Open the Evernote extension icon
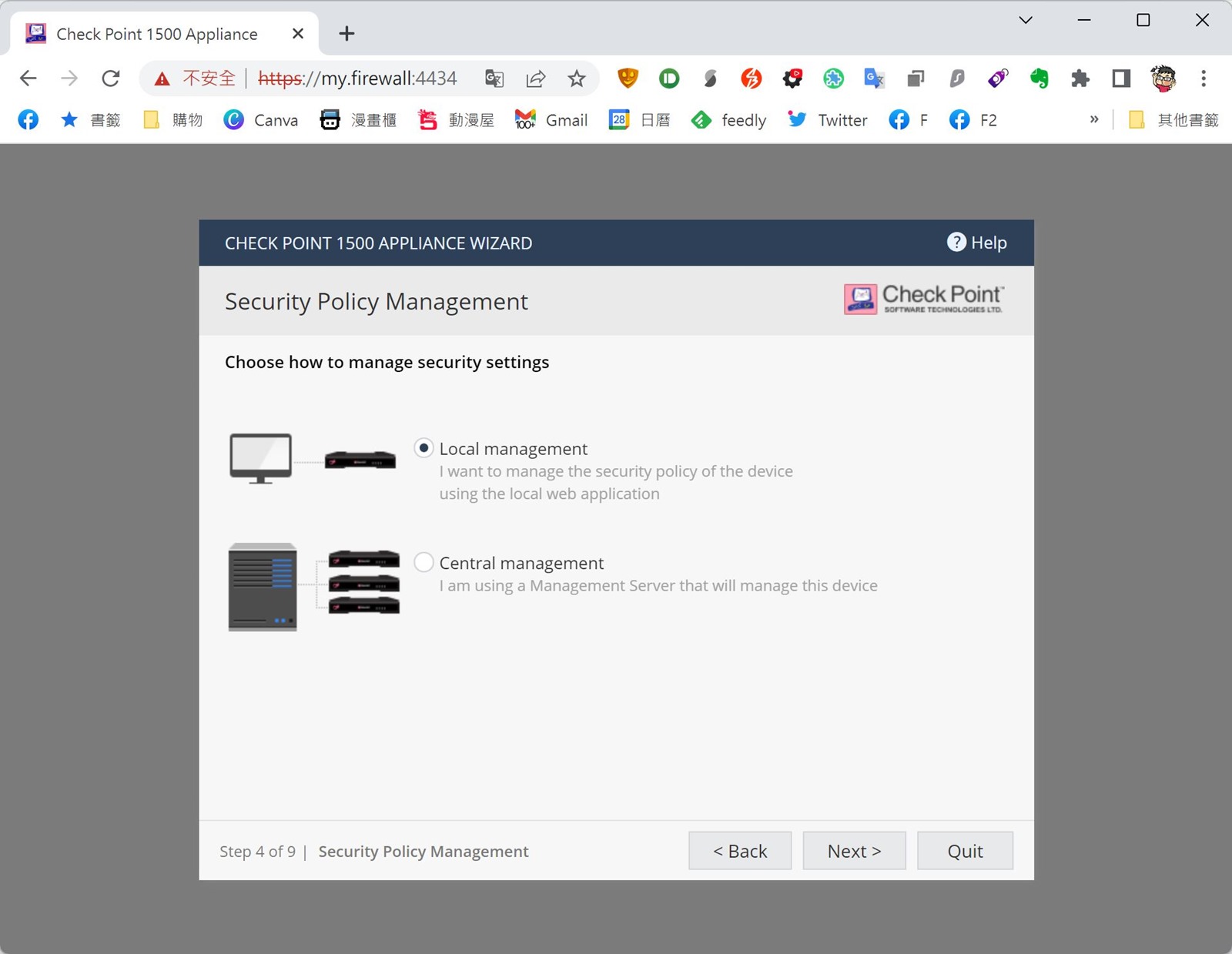This screenshot has width=1232, height=954. point(1039,79)
